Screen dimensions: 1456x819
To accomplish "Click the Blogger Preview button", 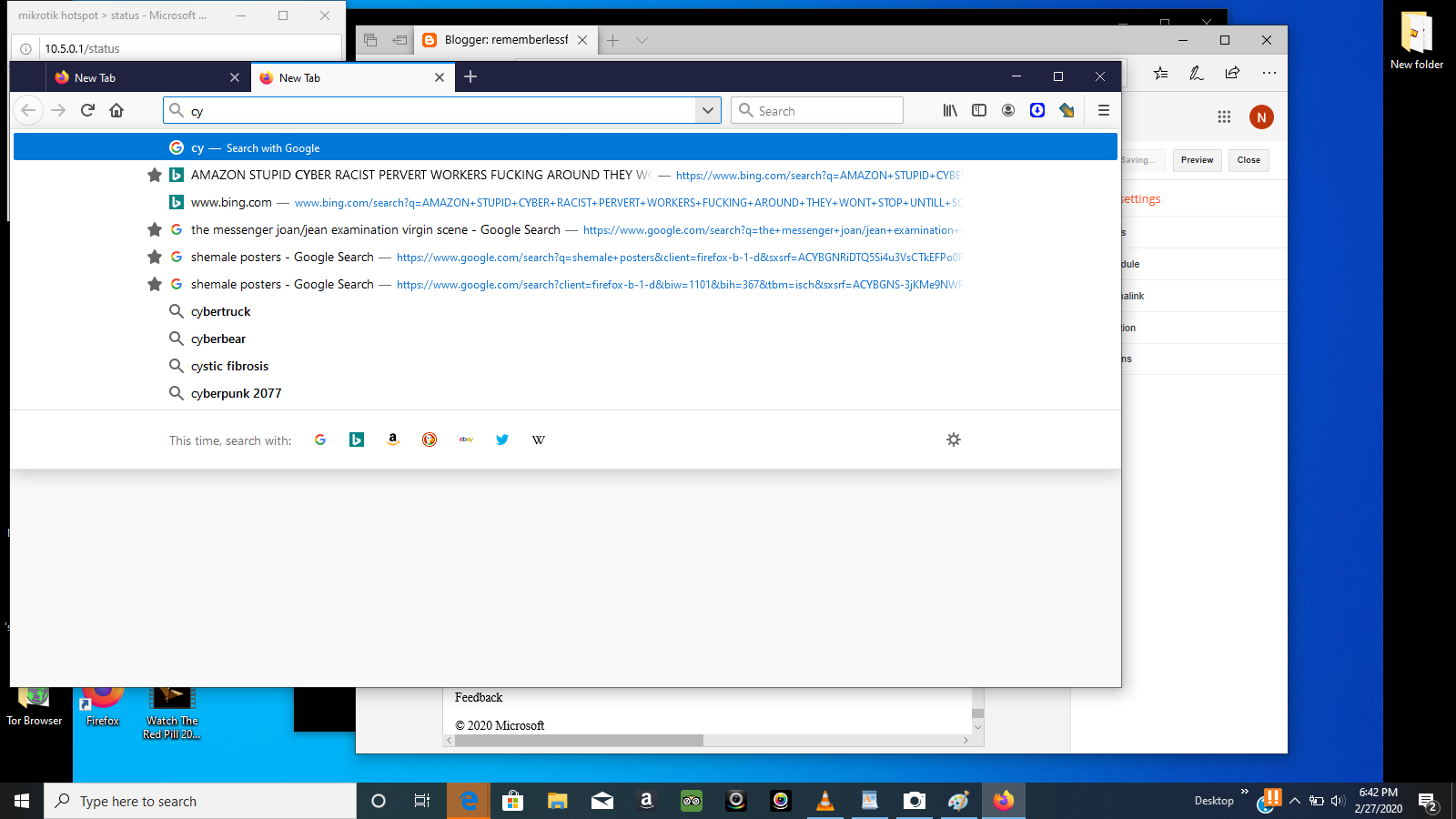I will point(1197,160).
